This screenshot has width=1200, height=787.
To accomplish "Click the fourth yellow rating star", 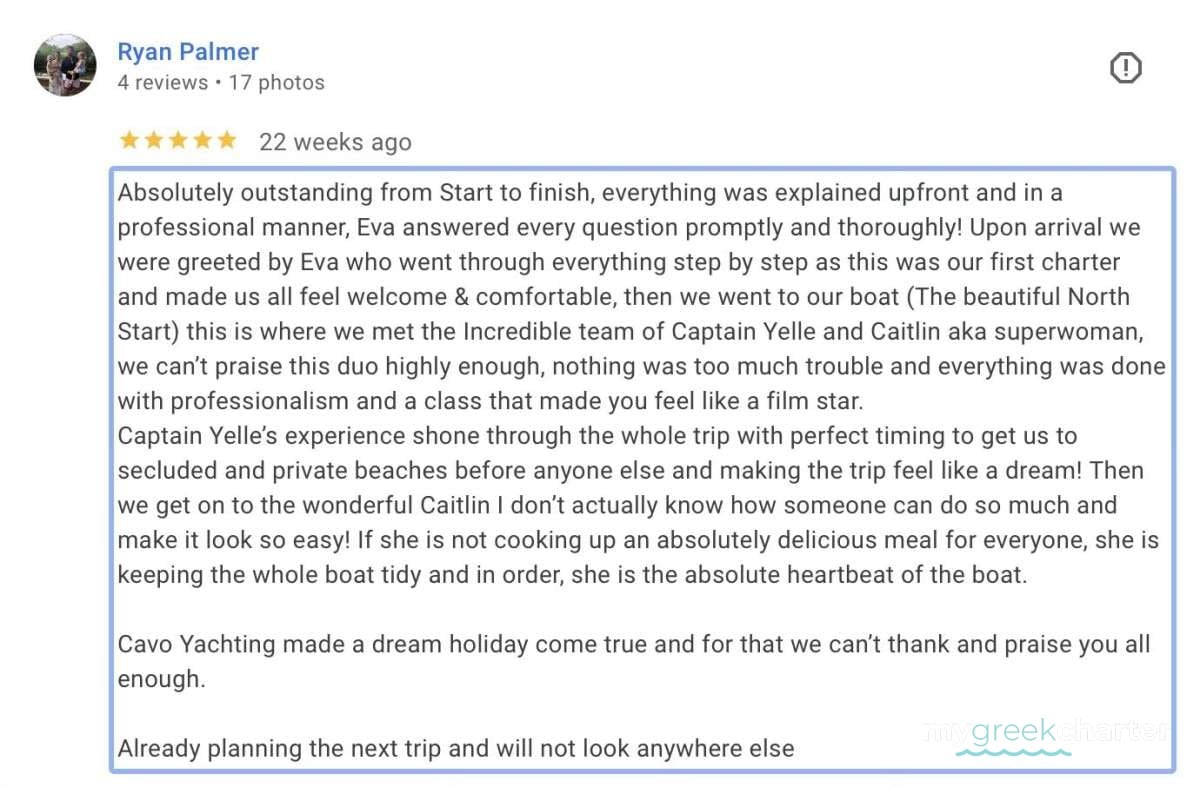I will (x=203, y=140).
